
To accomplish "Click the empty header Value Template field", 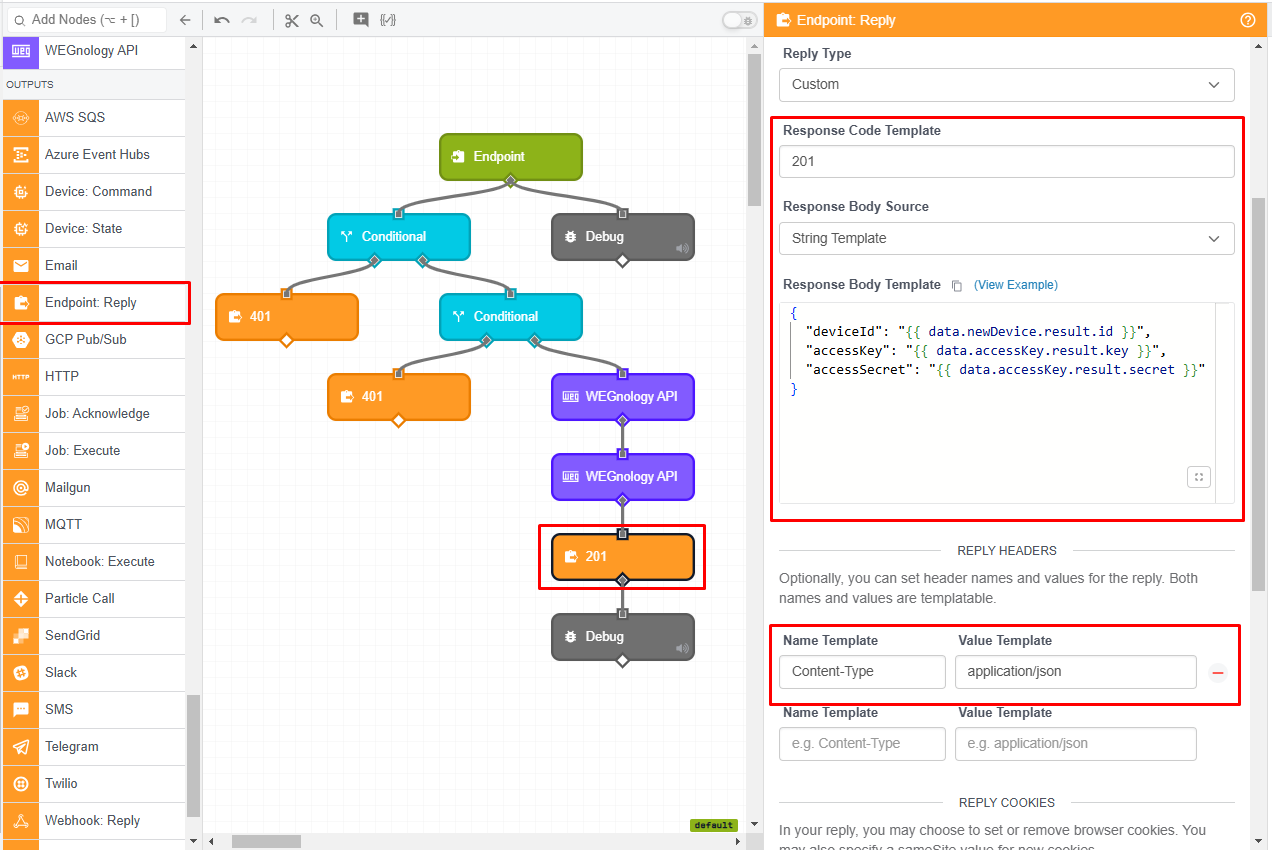I will (x=1076, y=744).
